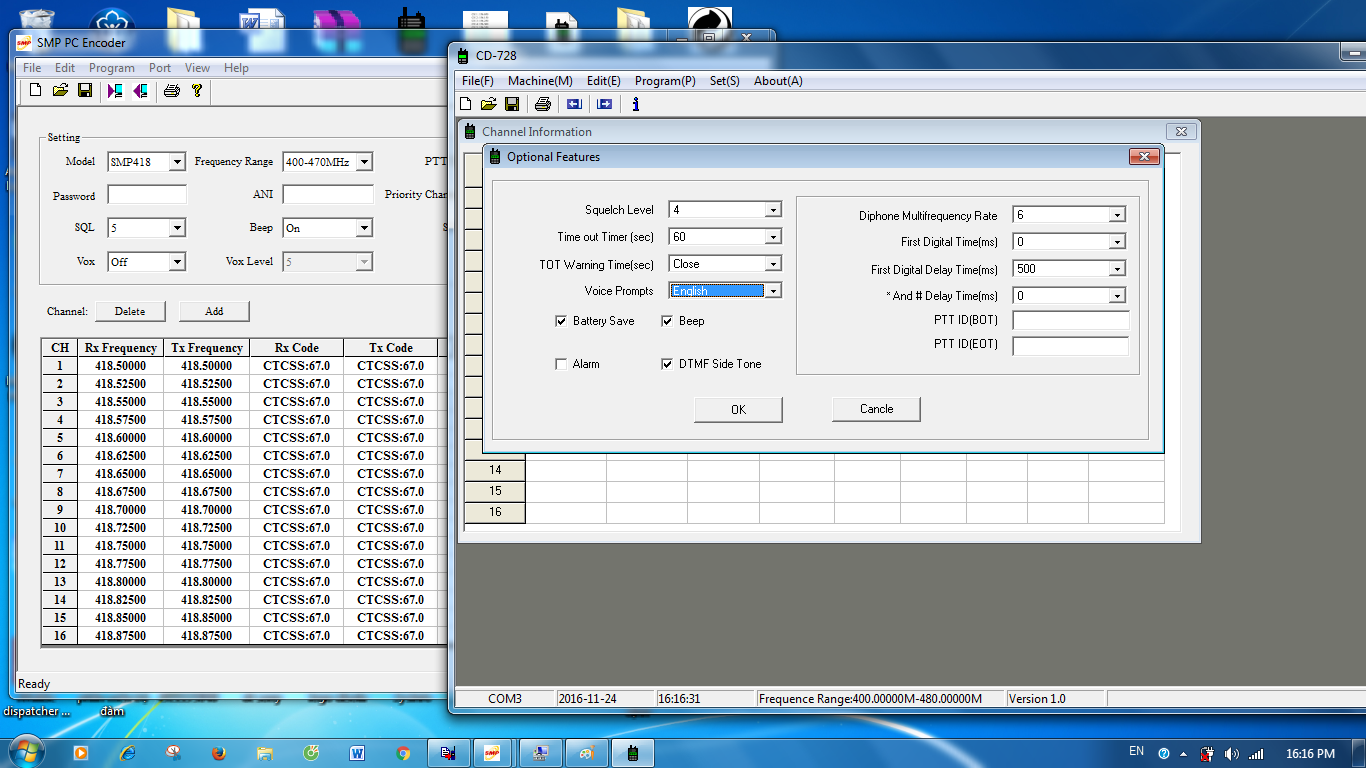This screenshot has width=1366, height=768.
Task: Open the Beep dropdown showing On in SMP Encoder
Action: (364, 228)
